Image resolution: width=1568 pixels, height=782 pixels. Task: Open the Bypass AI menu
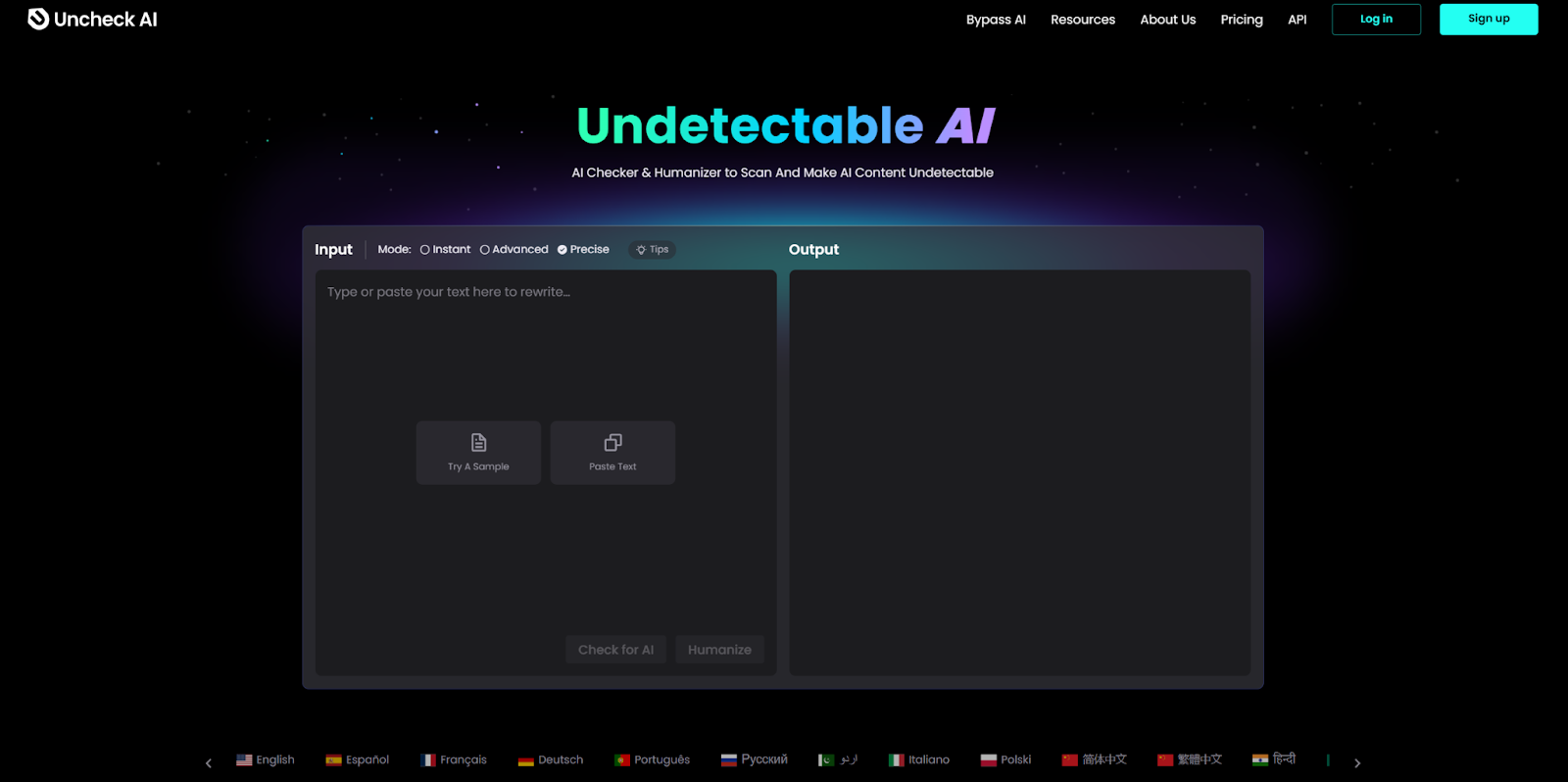pyautogui.click(x=996, y=20)
